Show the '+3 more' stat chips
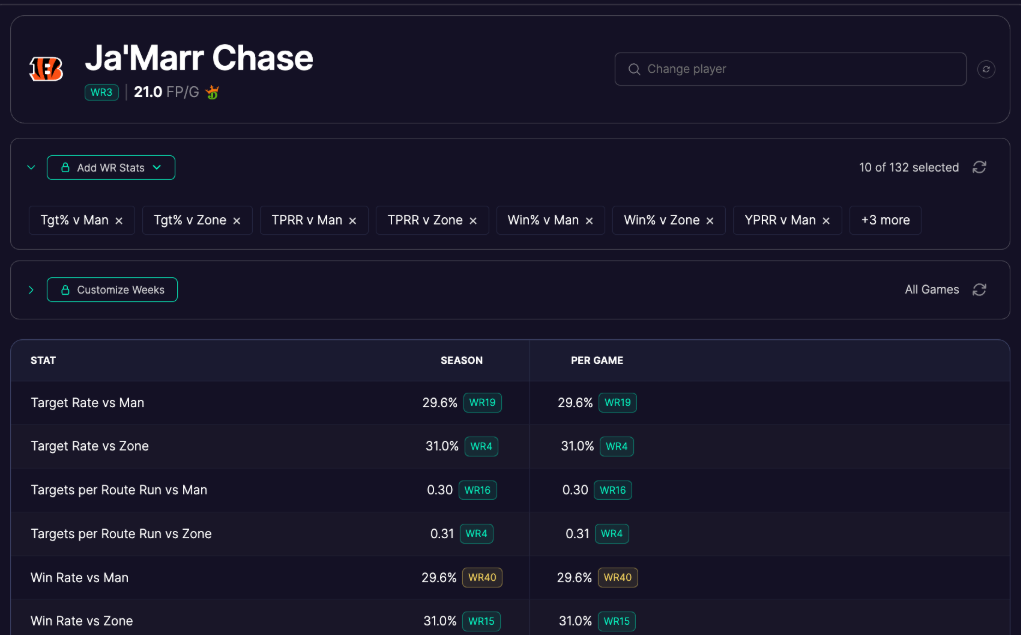1021x635 pixels. 885,220
